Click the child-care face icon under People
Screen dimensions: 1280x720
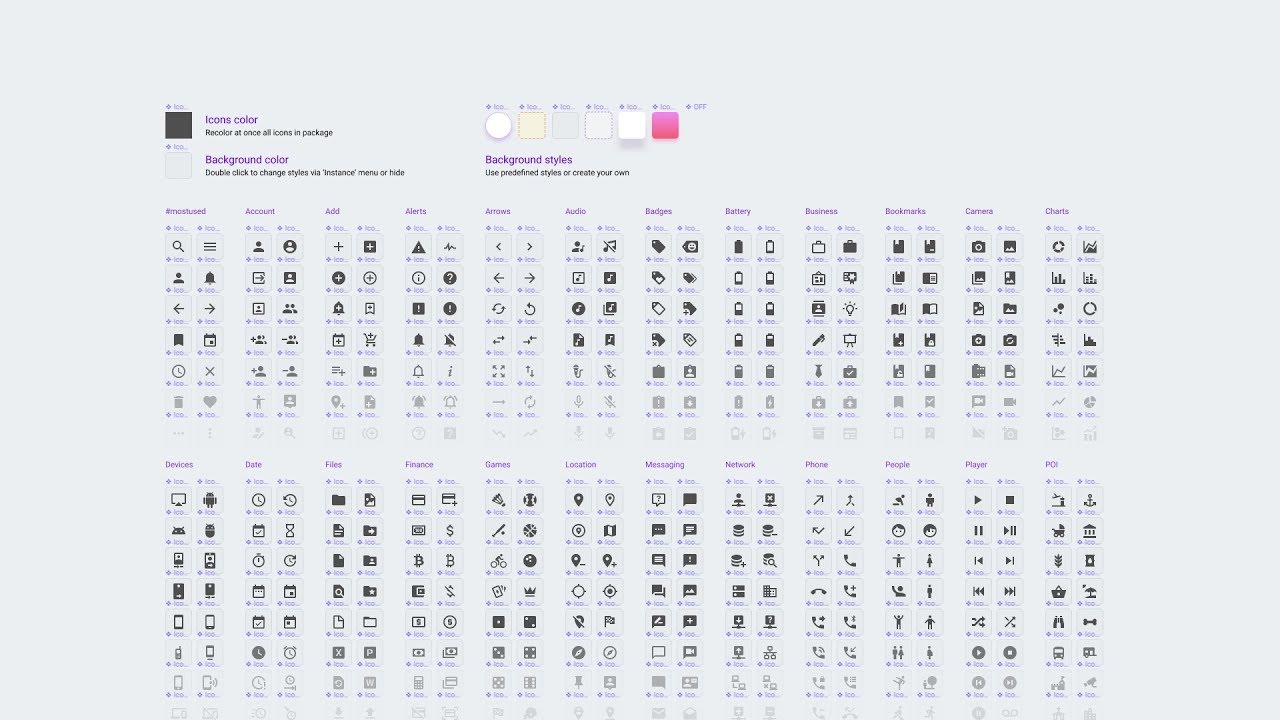(898, 530)
